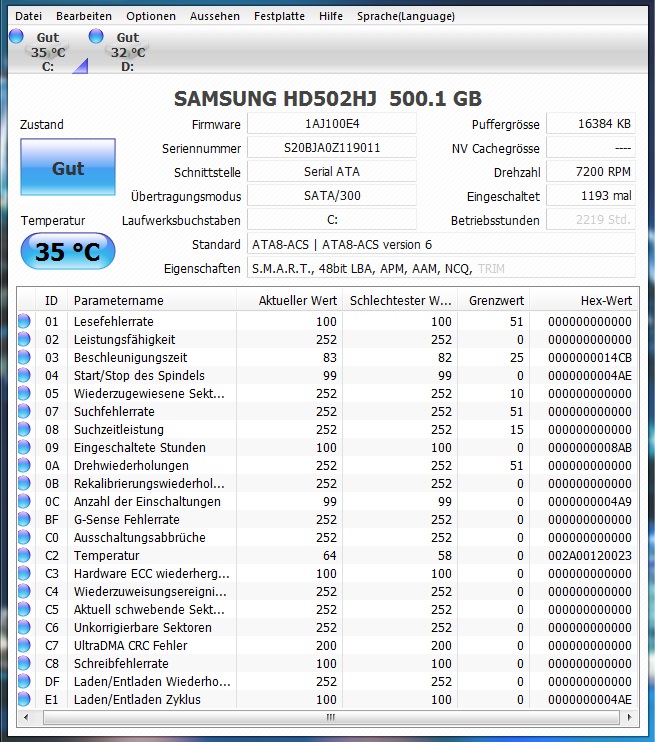Click the Hex-Wert column header
This screenshot has width=655, height=742.
[584, 300]
